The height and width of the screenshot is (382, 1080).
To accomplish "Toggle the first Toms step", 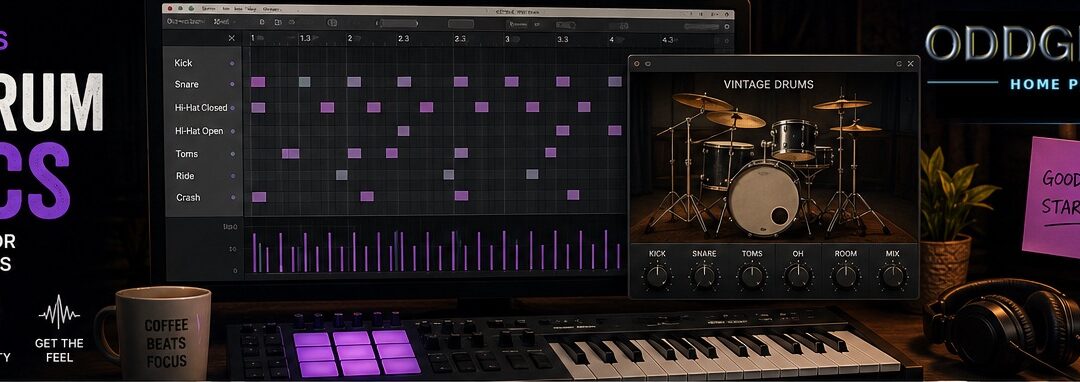I will coord(291,153).
